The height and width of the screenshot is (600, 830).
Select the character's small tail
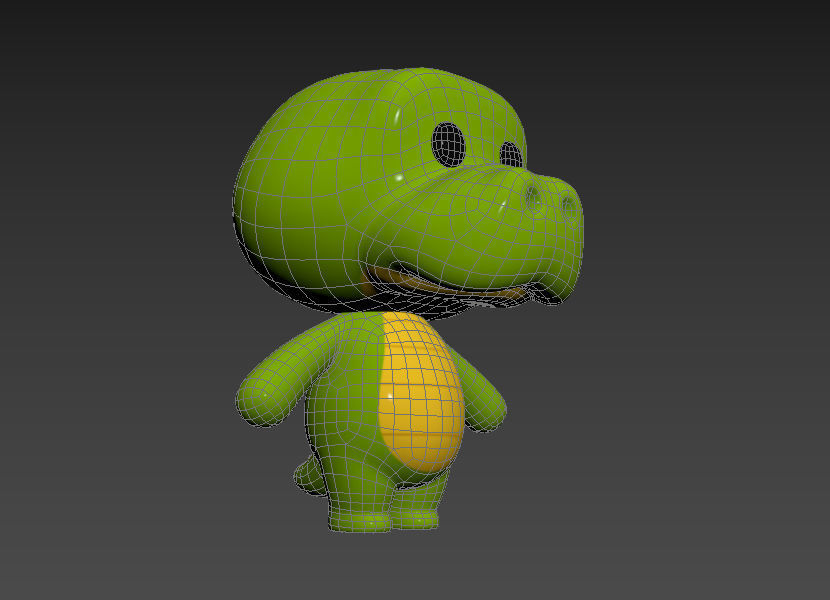click(x=310, y=476)
